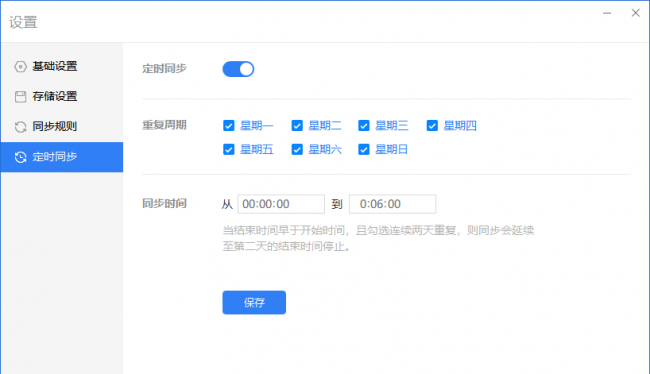Turn off the 定时同步 switch
This screenshot has height=374, width=650.
pos(238,69)
